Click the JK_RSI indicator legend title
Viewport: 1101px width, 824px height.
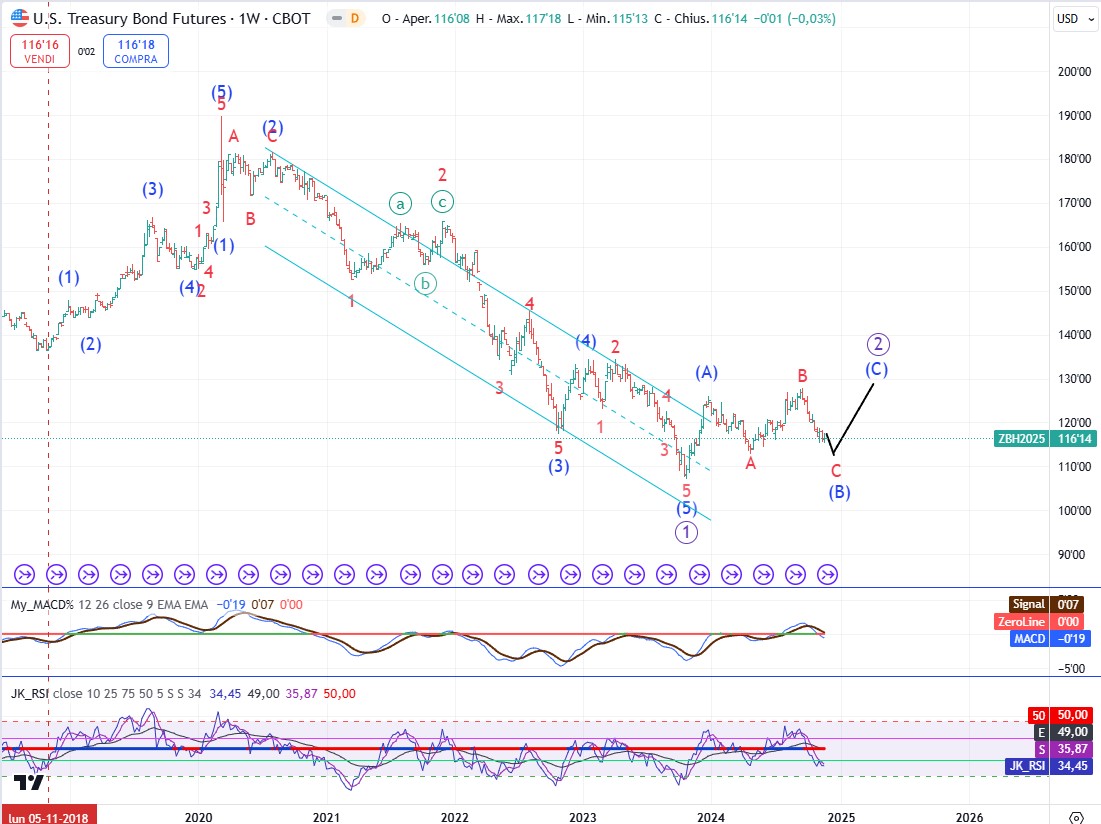tap(29, 693)
